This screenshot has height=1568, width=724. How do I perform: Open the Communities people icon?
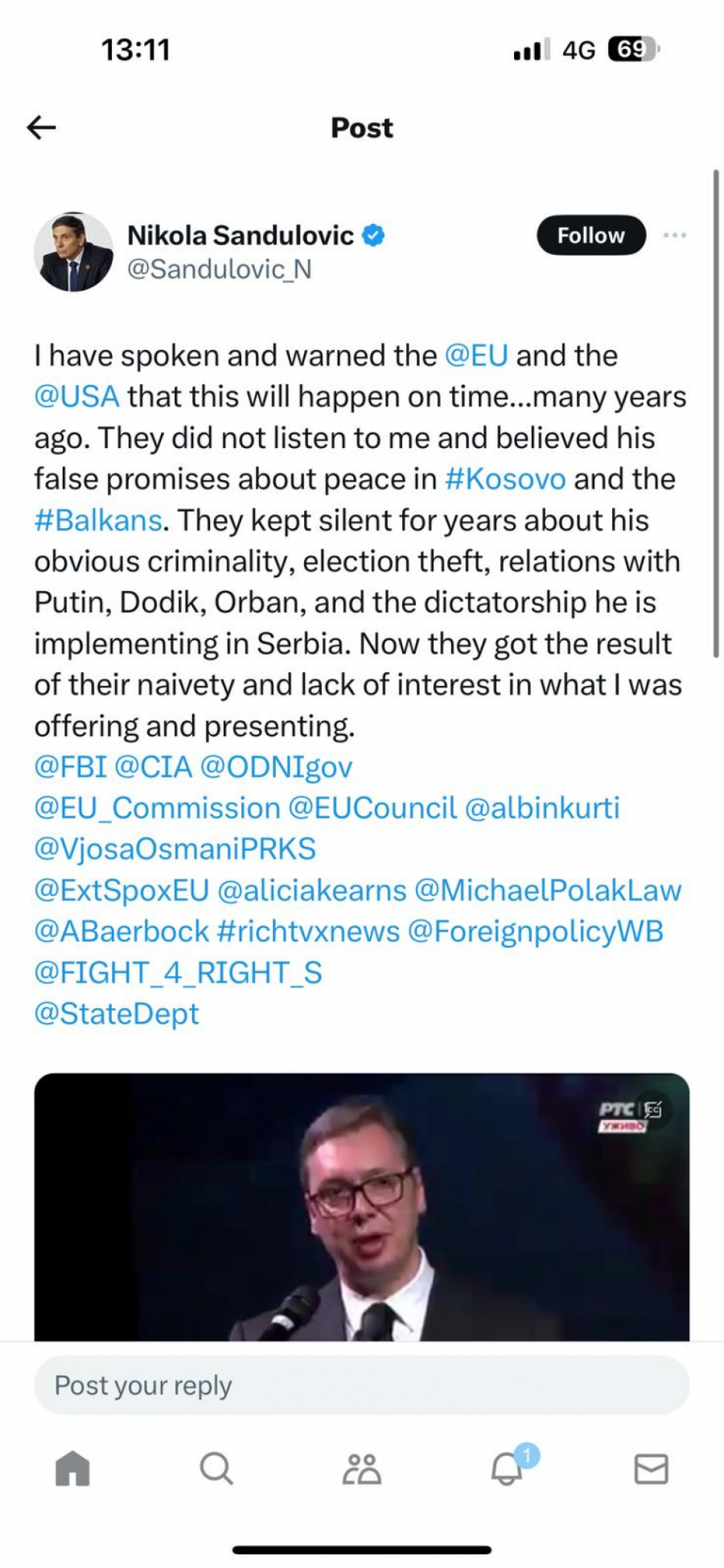[361, 1468]
